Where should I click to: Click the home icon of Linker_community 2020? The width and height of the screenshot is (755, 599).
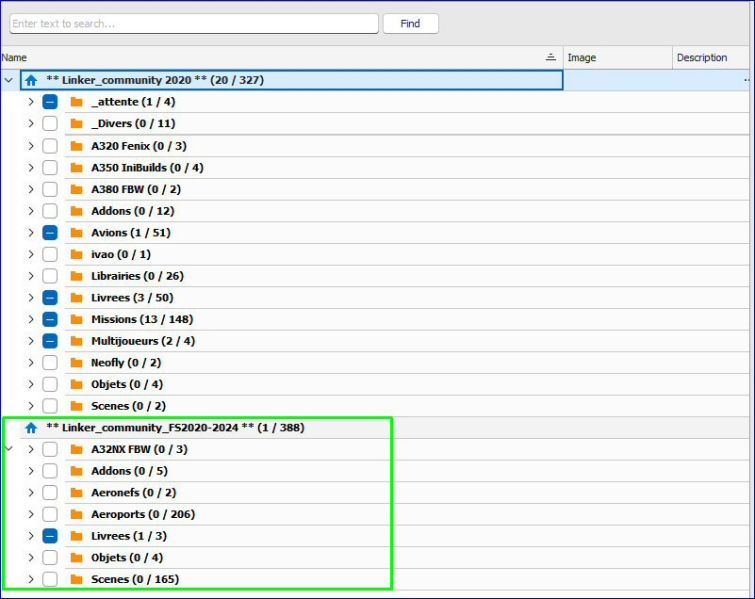[31, 80]
